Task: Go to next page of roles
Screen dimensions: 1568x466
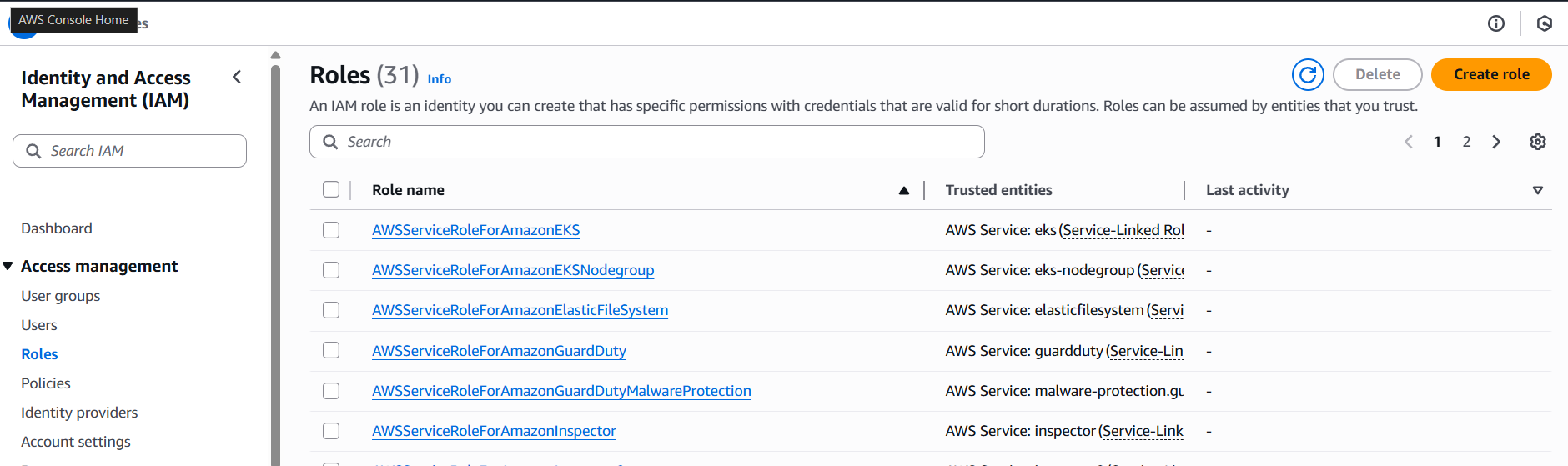Action: [x=1496, y=142]
